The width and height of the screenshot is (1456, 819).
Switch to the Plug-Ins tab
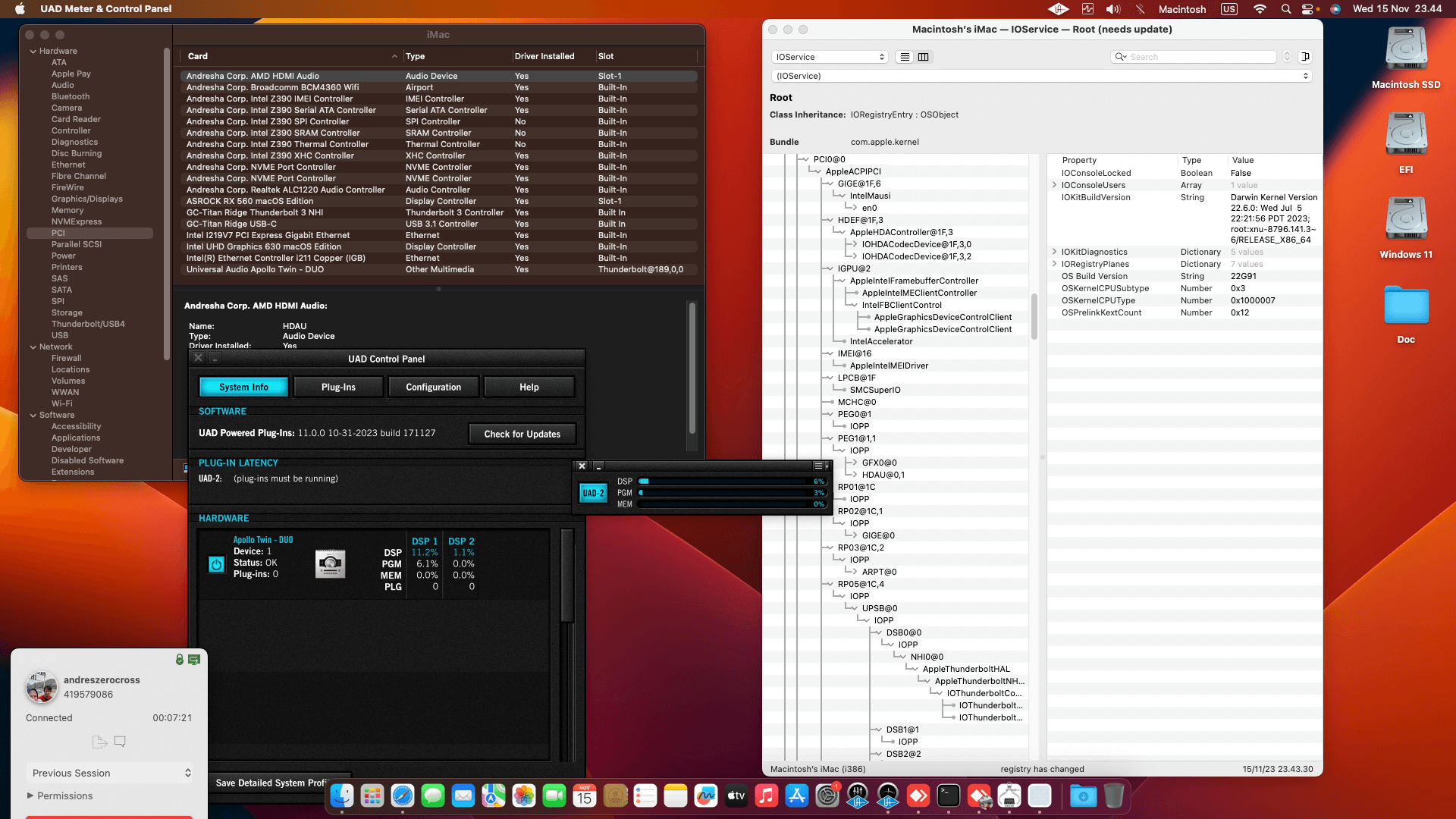click(338, 387)
